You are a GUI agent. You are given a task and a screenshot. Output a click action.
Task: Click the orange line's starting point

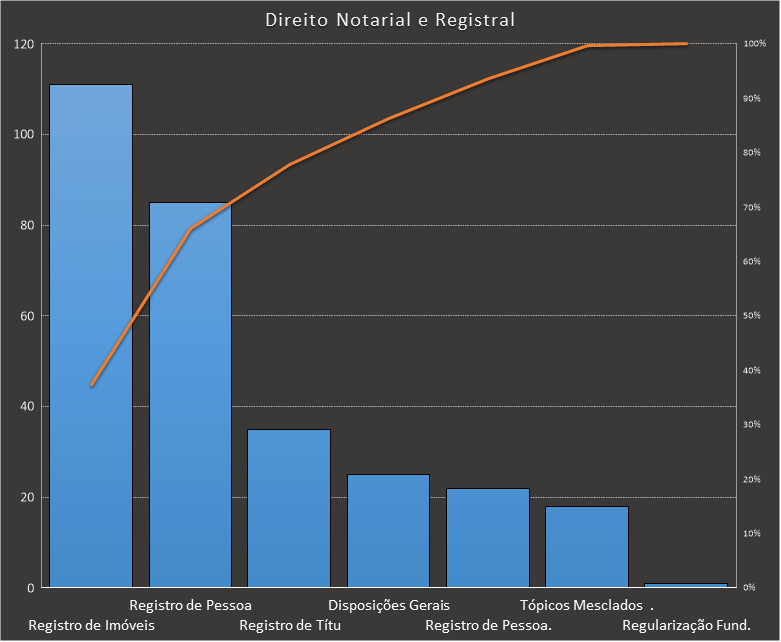(x=91, y=385)
